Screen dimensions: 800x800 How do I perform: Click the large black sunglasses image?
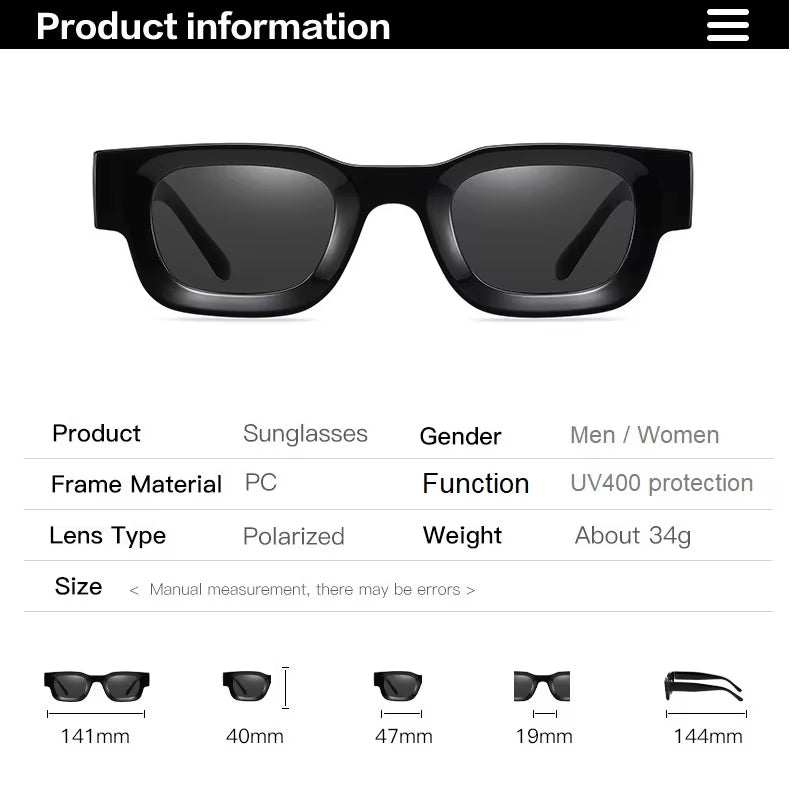(x=393, y=230)
